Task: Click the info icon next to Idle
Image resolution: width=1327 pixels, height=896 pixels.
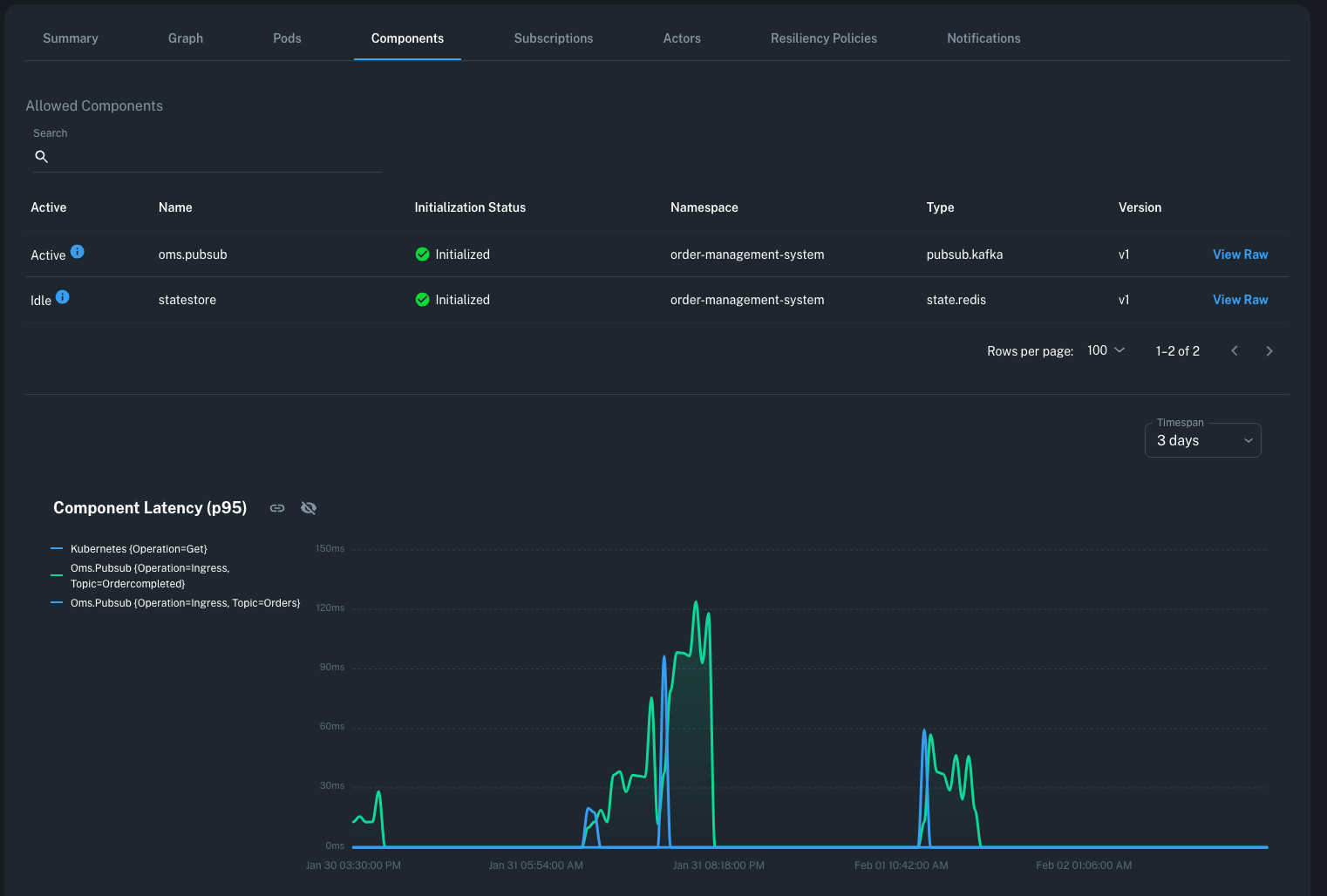Action: pos(63,296)
